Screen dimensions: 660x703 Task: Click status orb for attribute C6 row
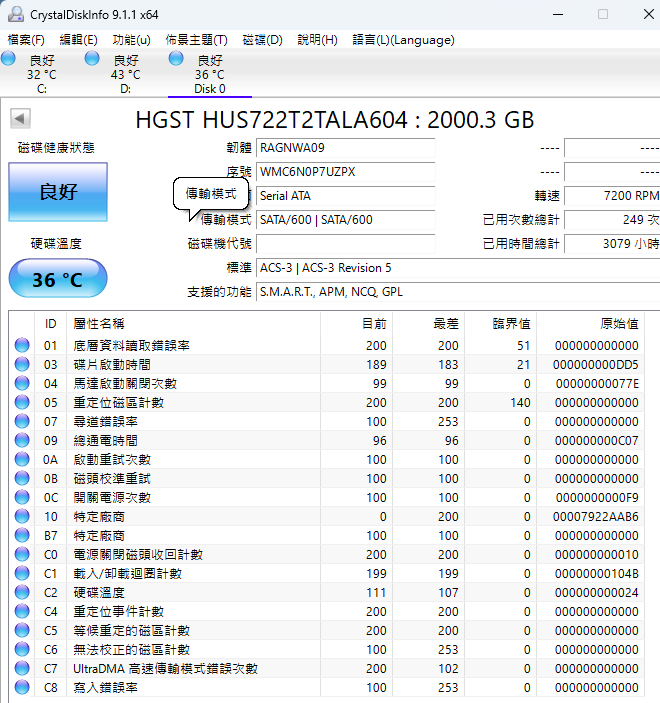(22, 649)
